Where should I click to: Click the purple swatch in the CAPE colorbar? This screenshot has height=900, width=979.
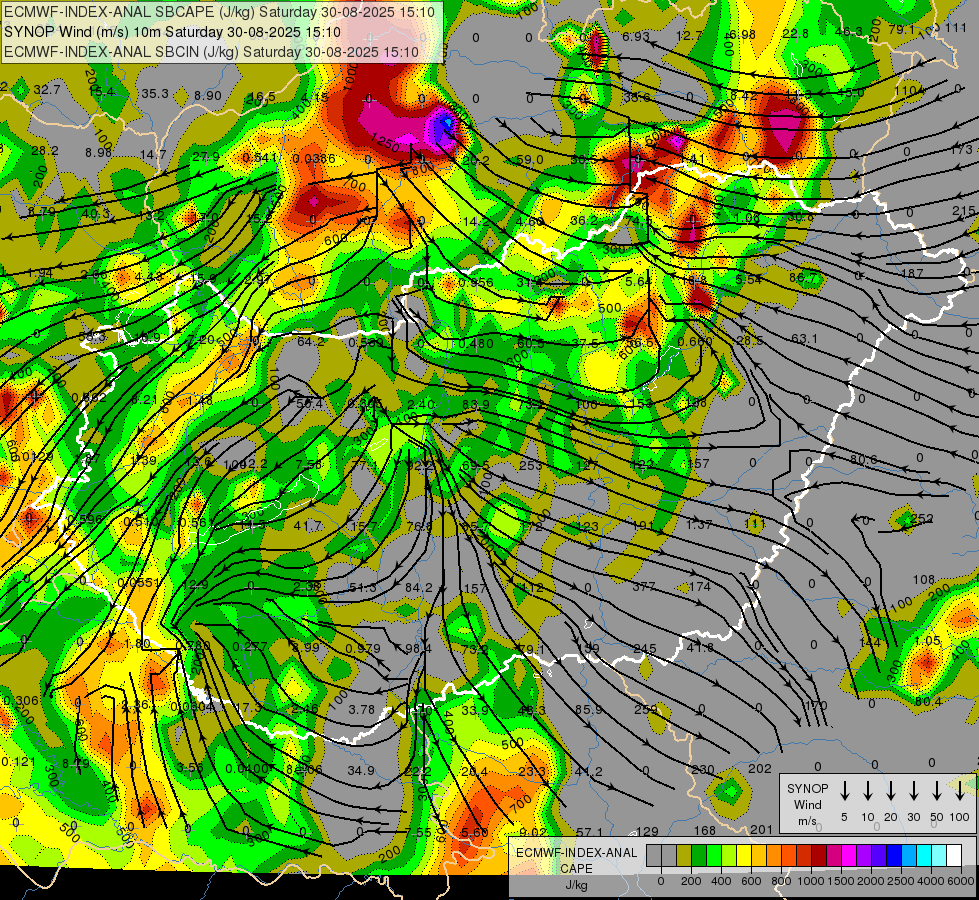point(863,856)
